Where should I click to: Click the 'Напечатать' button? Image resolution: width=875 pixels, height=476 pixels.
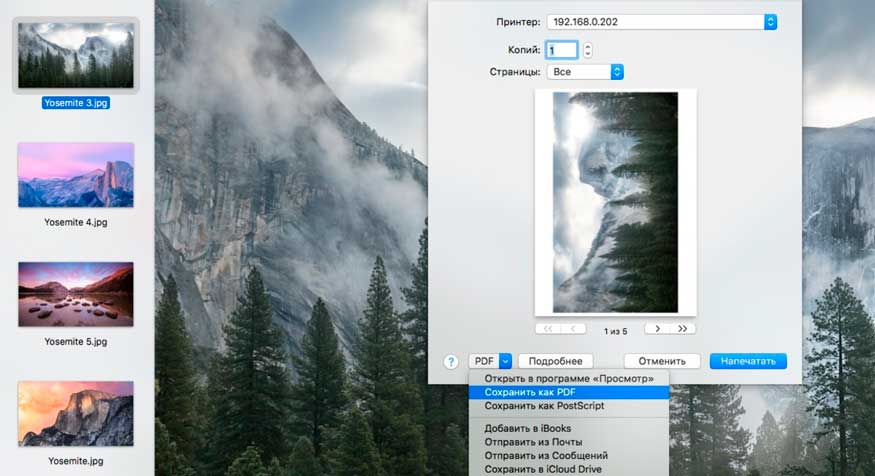[748, 361]
